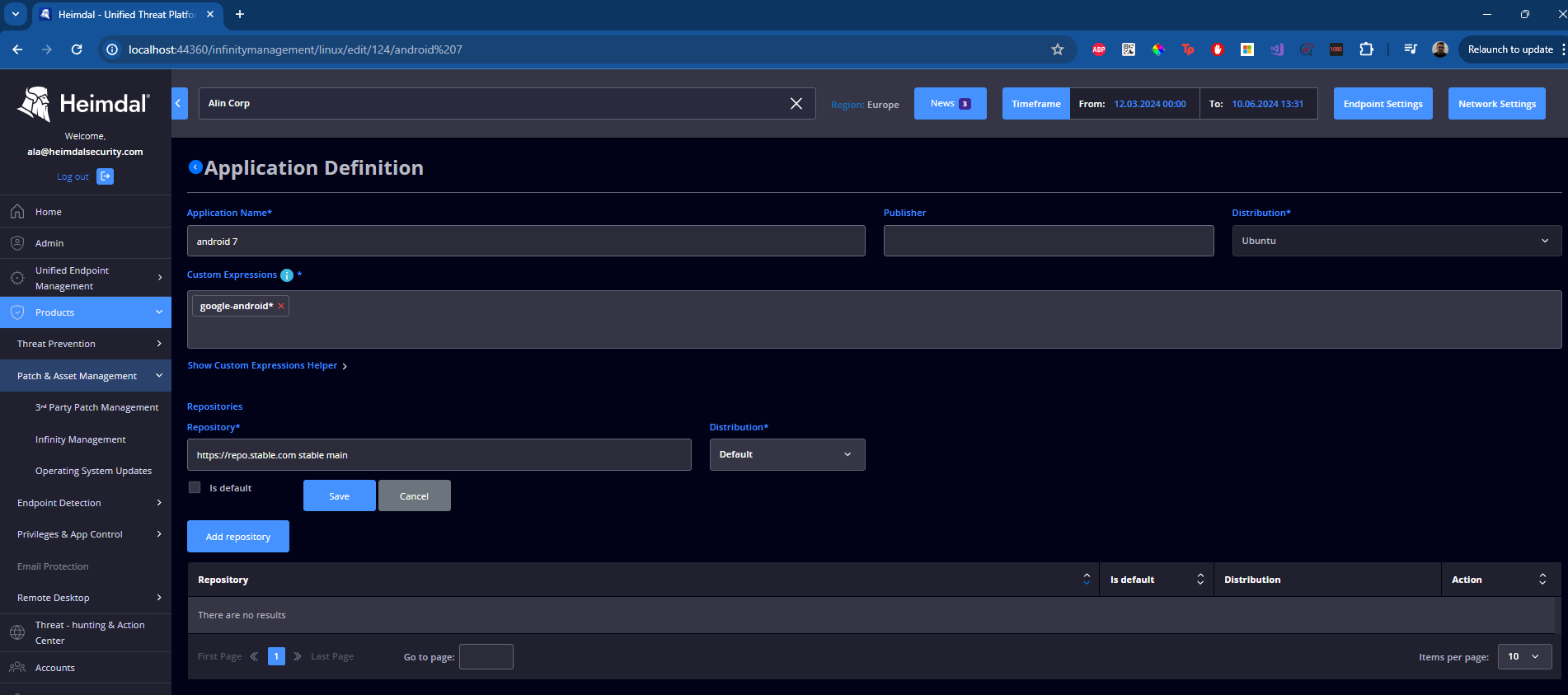Open the AdBlock Plus extension icon

tap(1099, 49)
